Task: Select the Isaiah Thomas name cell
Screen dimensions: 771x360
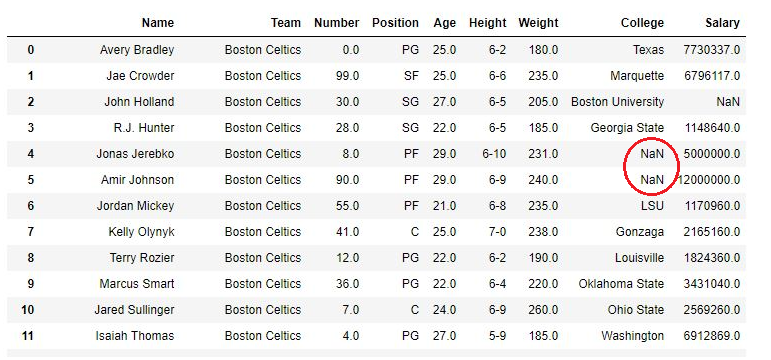Action: point(134,336)
